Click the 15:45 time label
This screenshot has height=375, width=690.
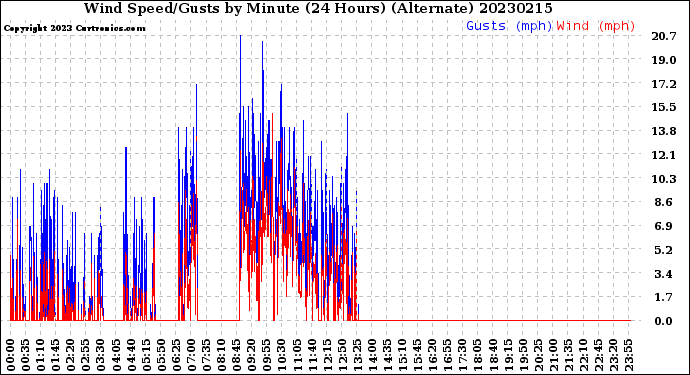pyautogui.click(x=417, y=355)
